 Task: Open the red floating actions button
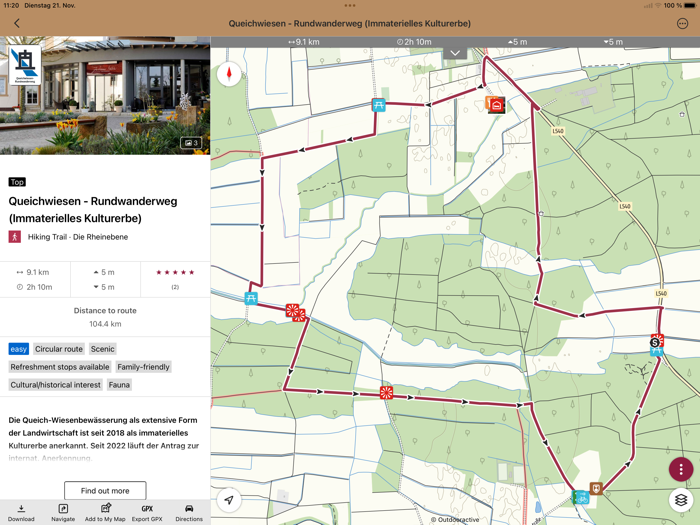click(681, 469)
